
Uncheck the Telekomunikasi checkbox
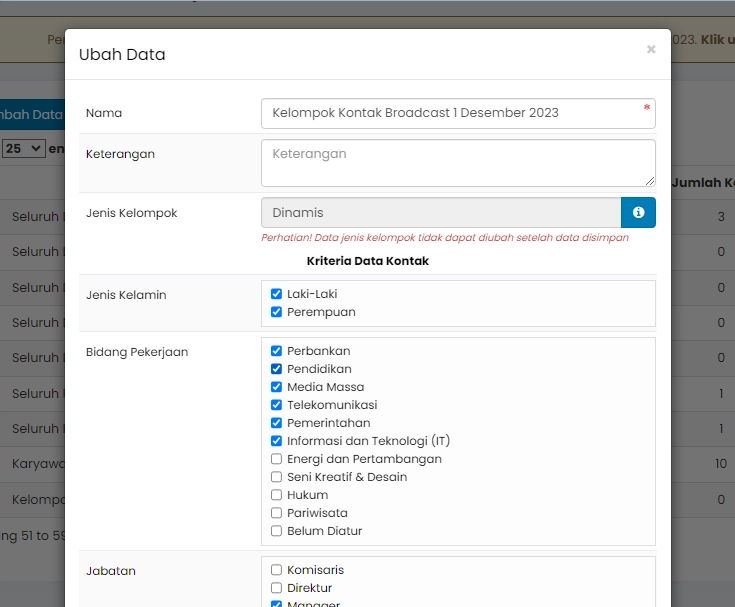[x=277, y=405]
